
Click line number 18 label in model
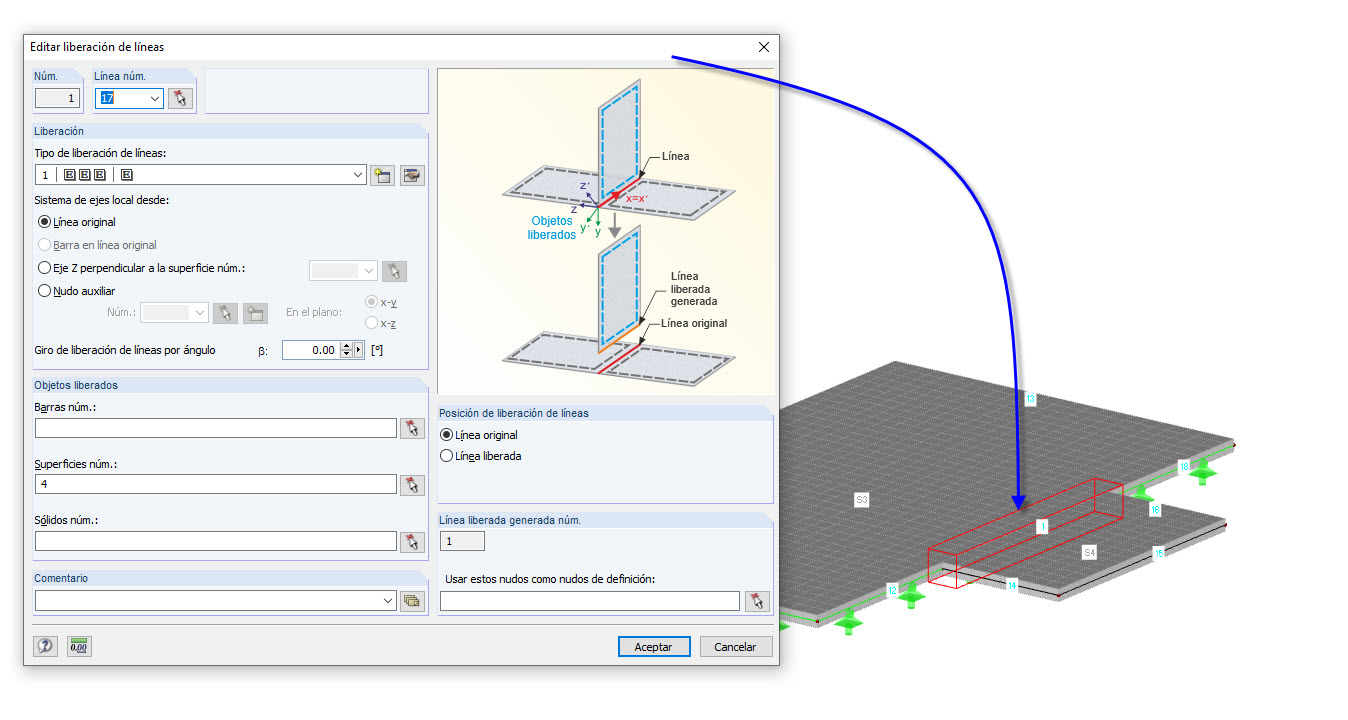click(x=1183, y=466)
